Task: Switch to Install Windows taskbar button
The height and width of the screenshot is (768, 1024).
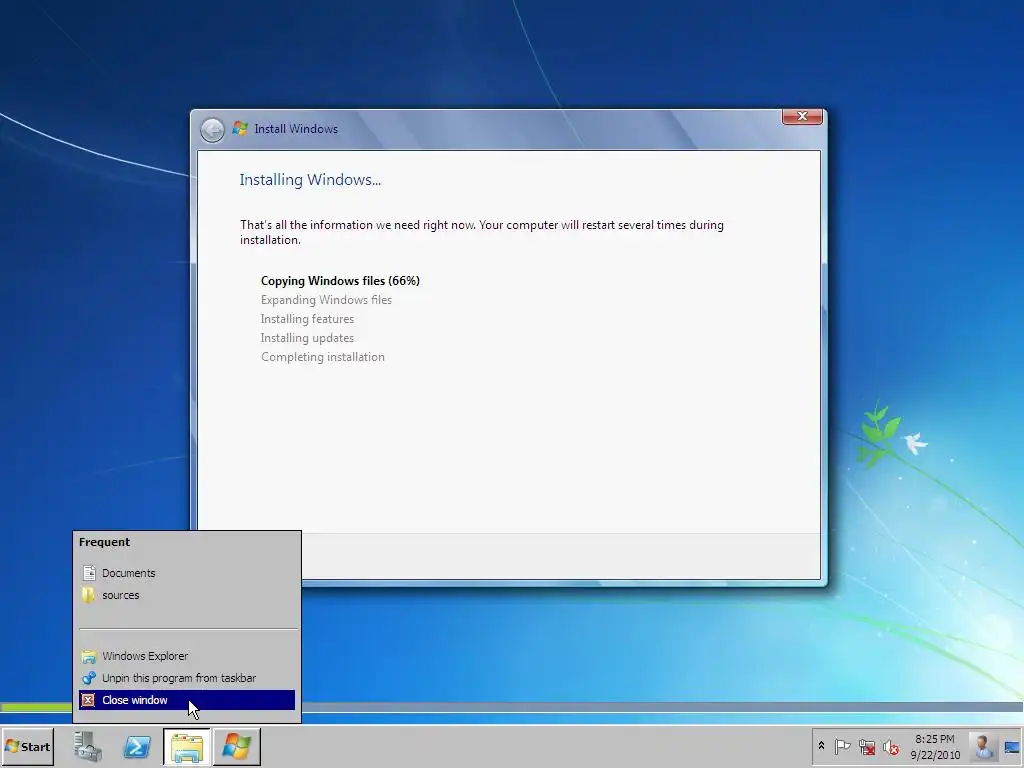Action: pyautogui.click(x=236, y=746)
